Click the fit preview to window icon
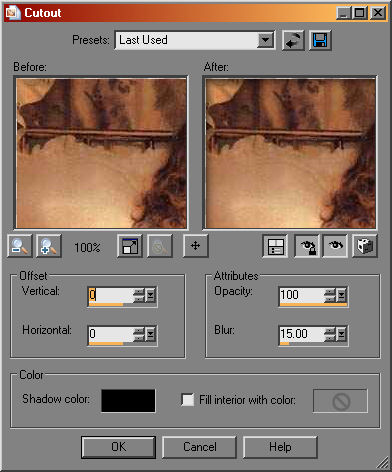 130,246
